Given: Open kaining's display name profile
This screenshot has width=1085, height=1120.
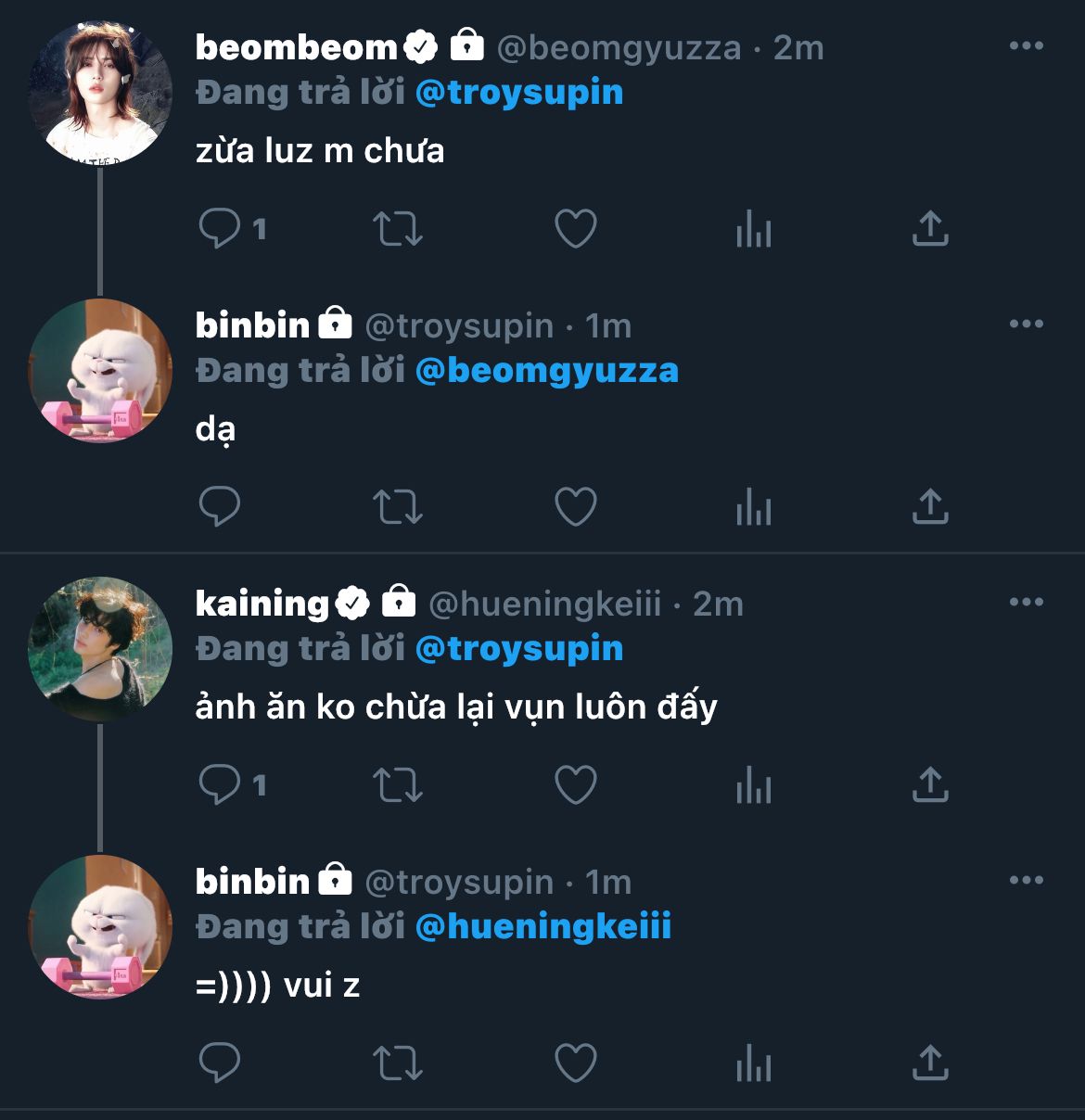Looking at the screenshot, I should click(x=262, y=604).
